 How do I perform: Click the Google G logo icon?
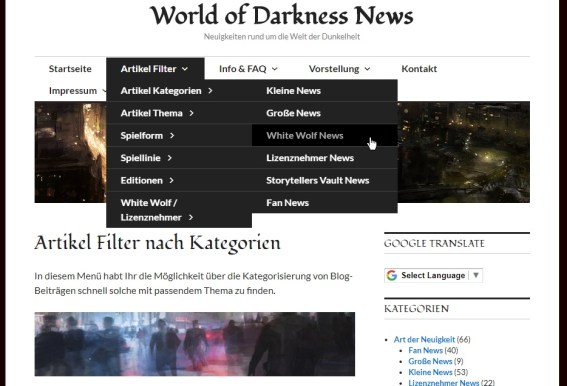pos(392,275)
